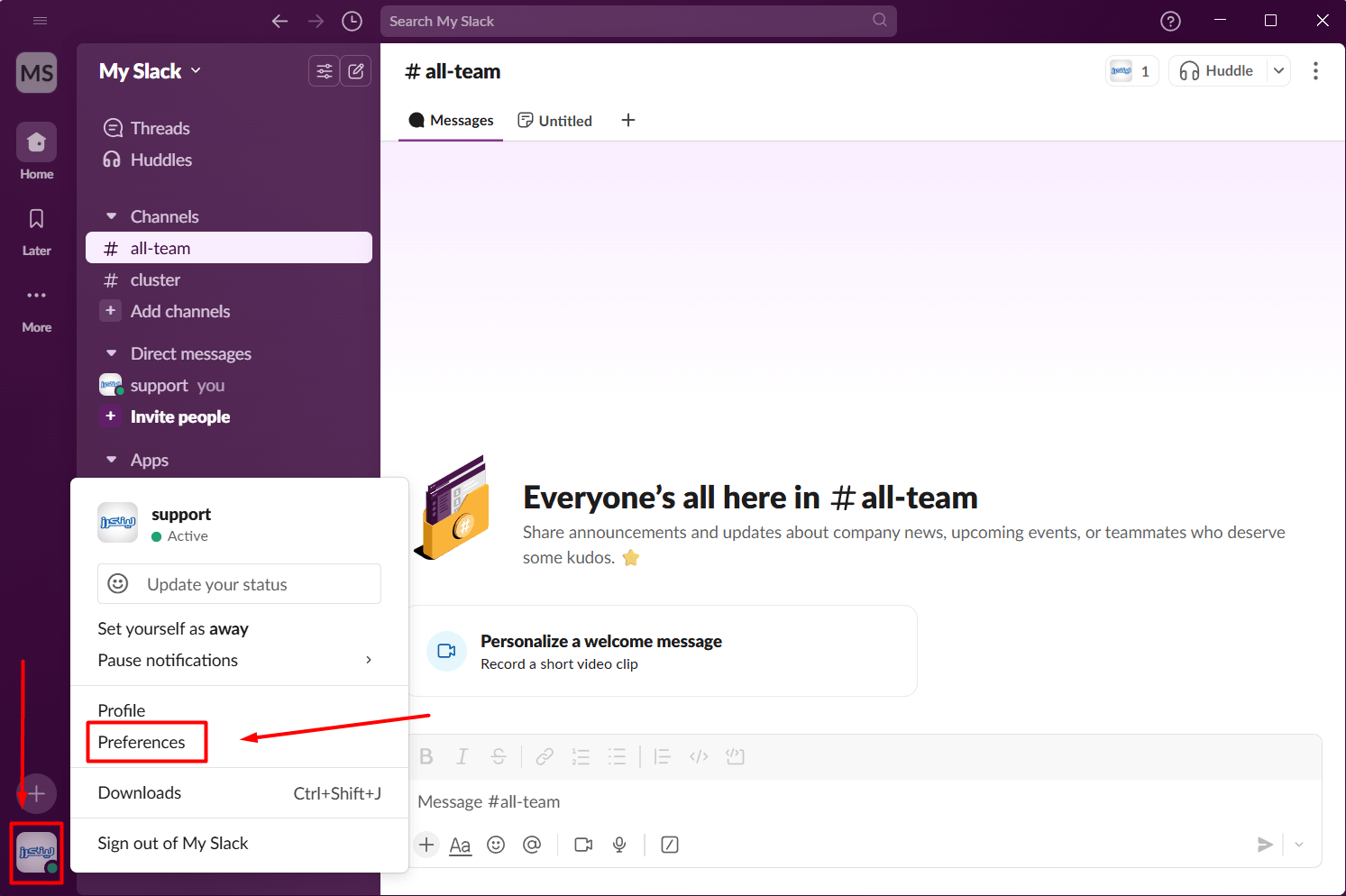This screenshot has height=896, width=1346.
Task: Click Sign out of My Slack
Action: tap(173, 843)
